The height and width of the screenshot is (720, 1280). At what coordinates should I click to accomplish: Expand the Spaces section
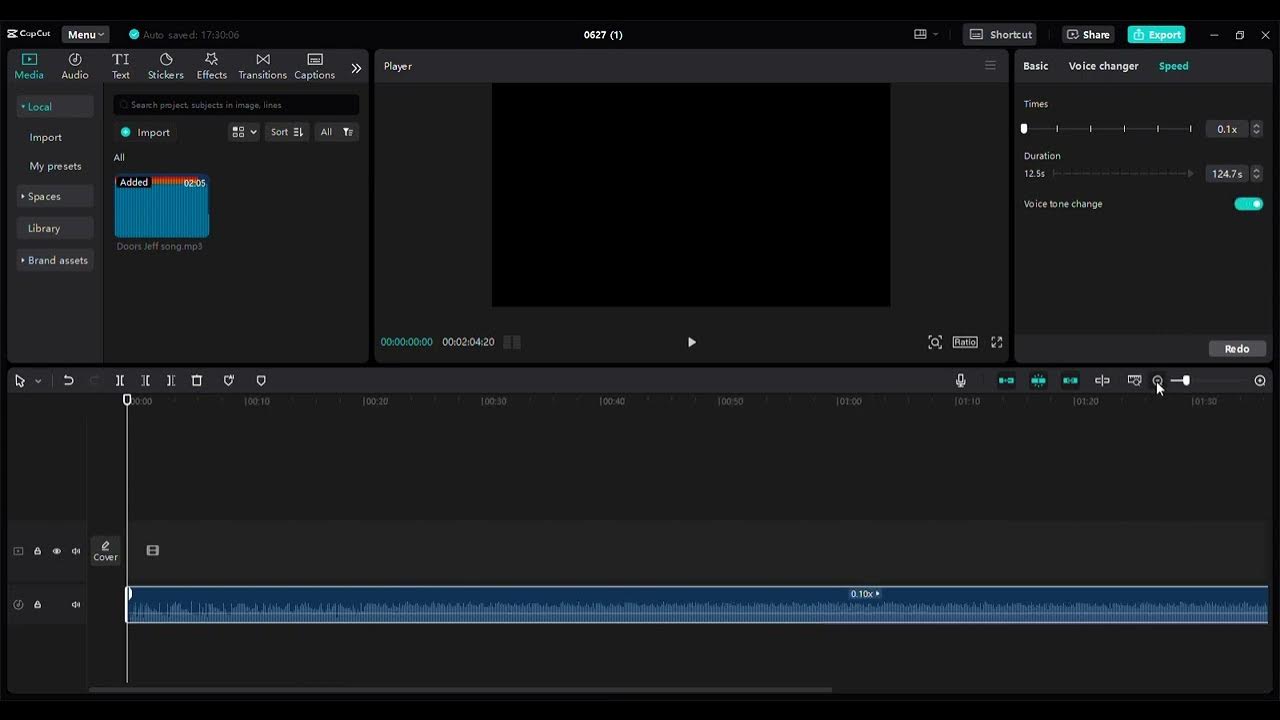(55, 196)
